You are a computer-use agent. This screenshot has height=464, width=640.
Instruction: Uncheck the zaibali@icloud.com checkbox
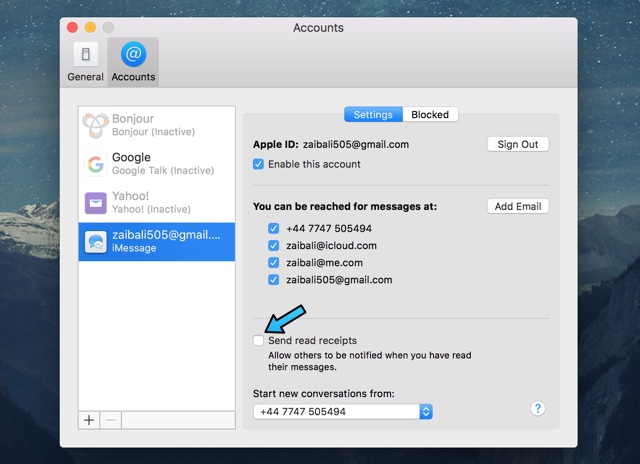tap(273, 246)
